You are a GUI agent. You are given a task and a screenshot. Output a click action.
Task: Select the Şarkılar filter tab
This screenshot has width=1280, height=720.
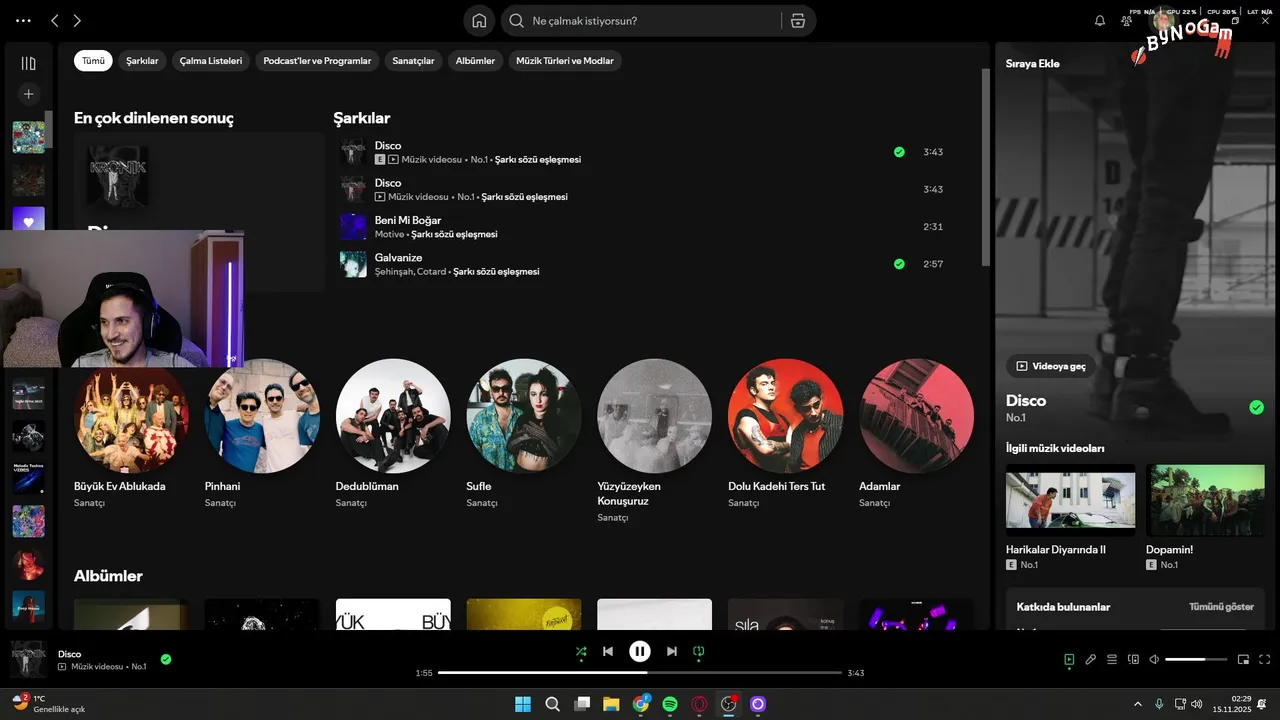(142, 61)
